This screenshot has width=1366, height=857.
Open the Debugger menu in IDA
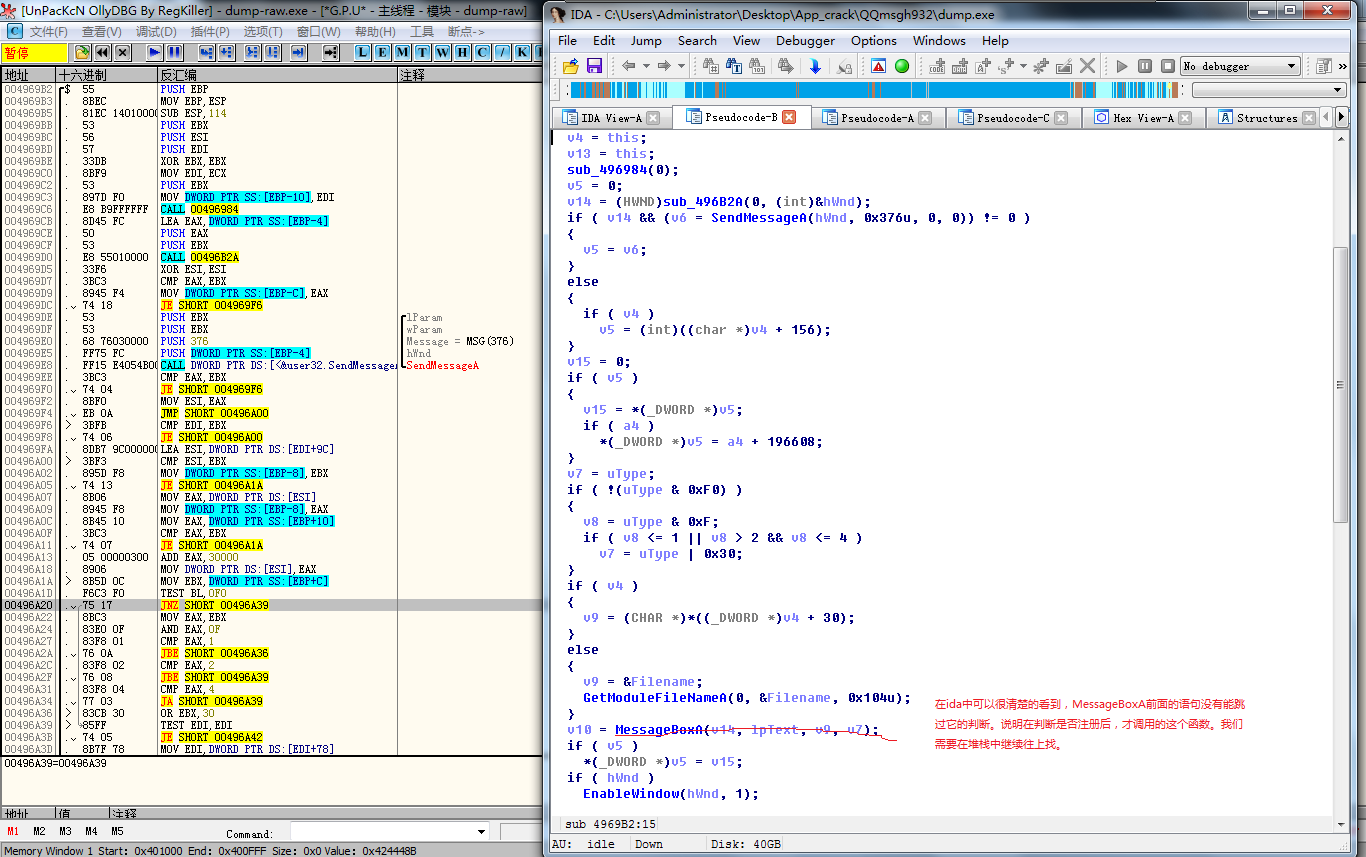pyautogui.click(x=805, y=41)
